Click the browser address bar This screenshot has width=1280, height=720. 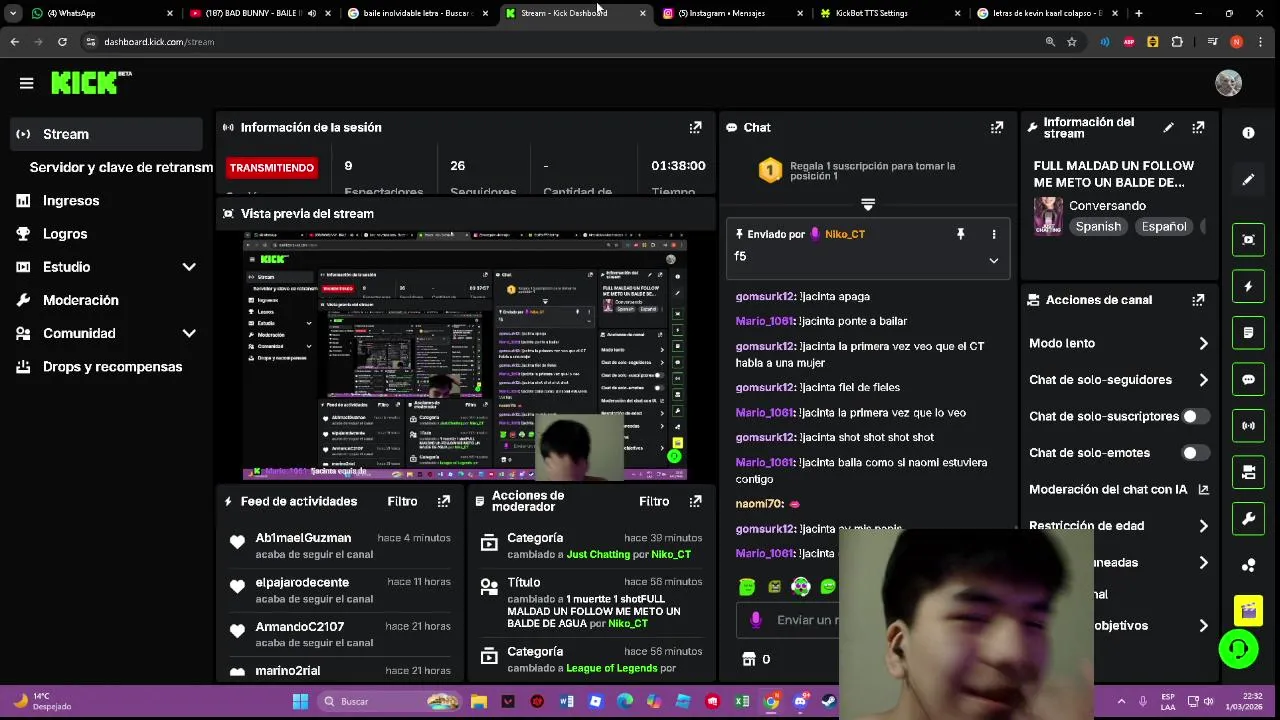click(560, 42)
